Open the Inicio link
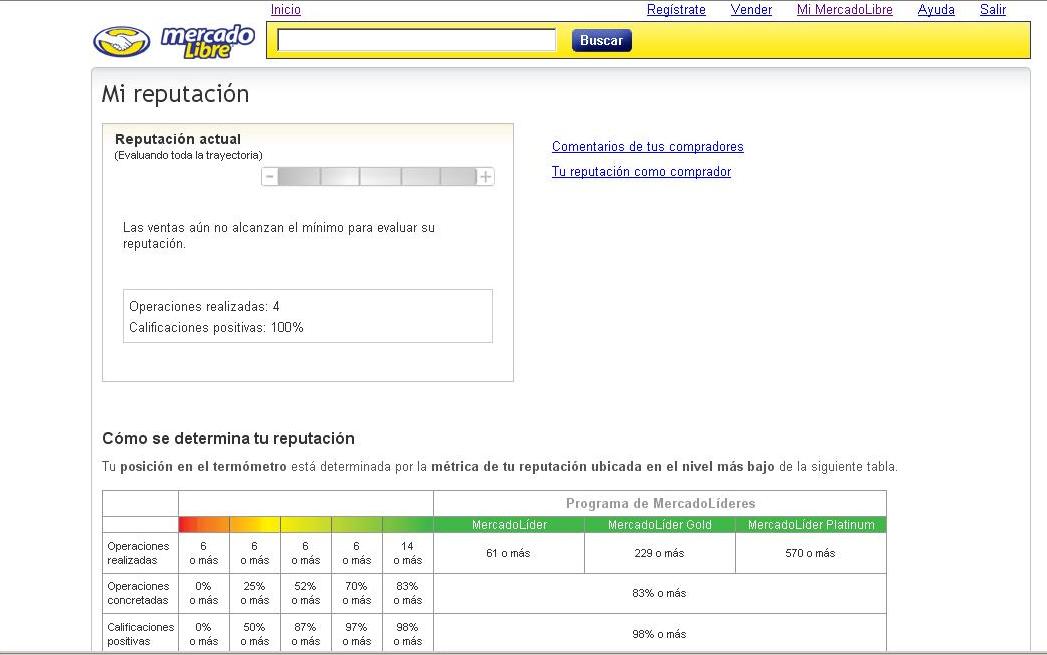 pyautogui.click(x=286, y=9)
